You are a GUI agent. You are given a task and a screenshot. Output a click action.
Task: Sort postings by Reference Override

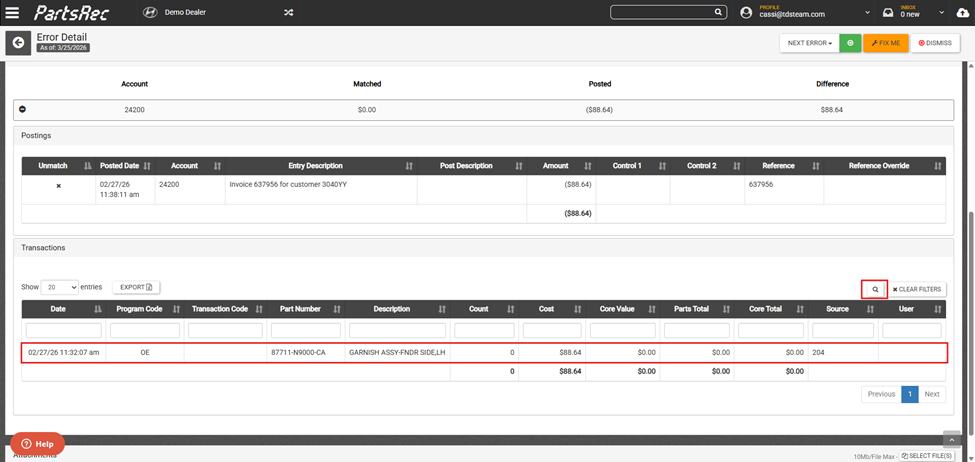884,166
